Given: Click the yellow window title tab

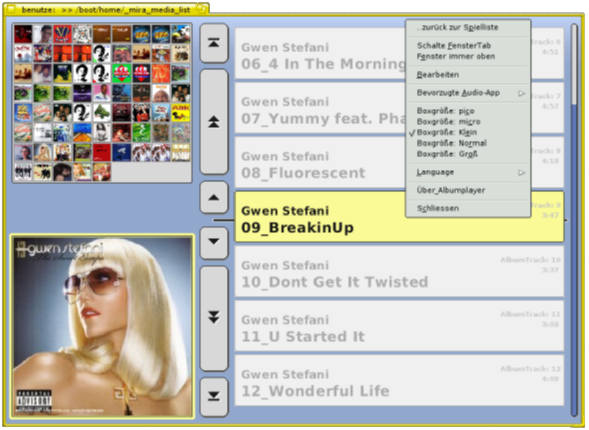Looking at the screenshot, I should [x=106, y=10].
